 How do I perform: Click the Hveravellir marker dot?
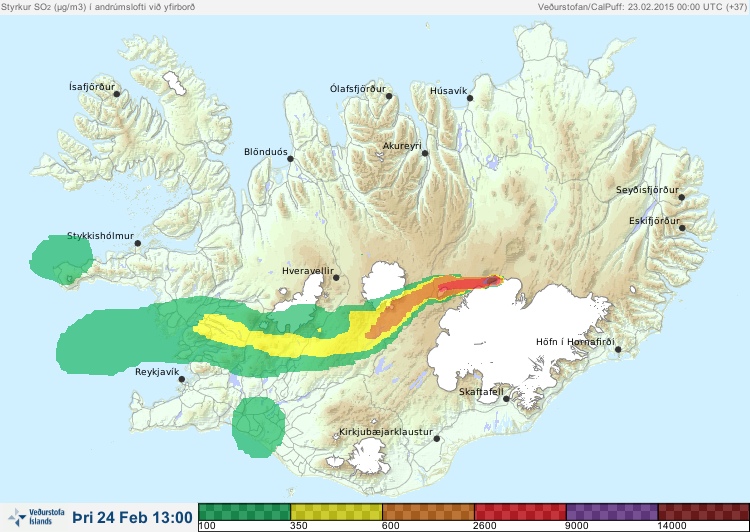336,277
